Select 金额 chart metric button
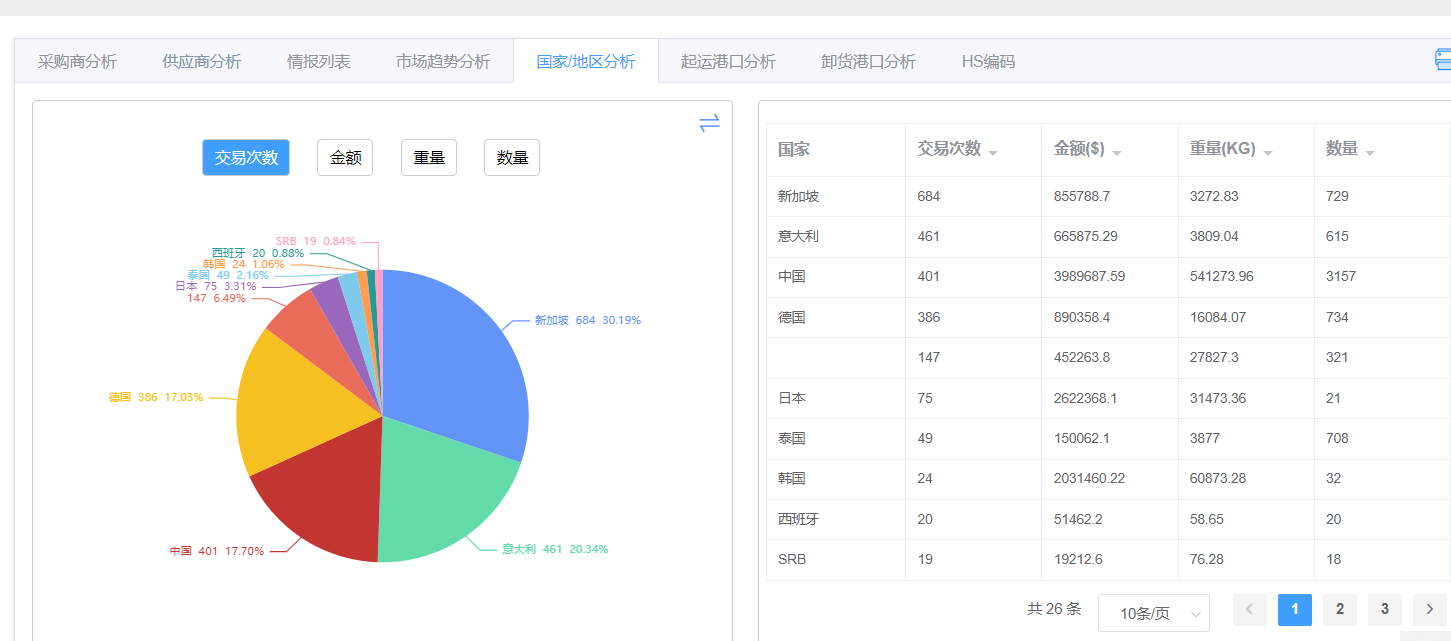The height and width of the screenshot is (641, 1451). click(345, 158)
